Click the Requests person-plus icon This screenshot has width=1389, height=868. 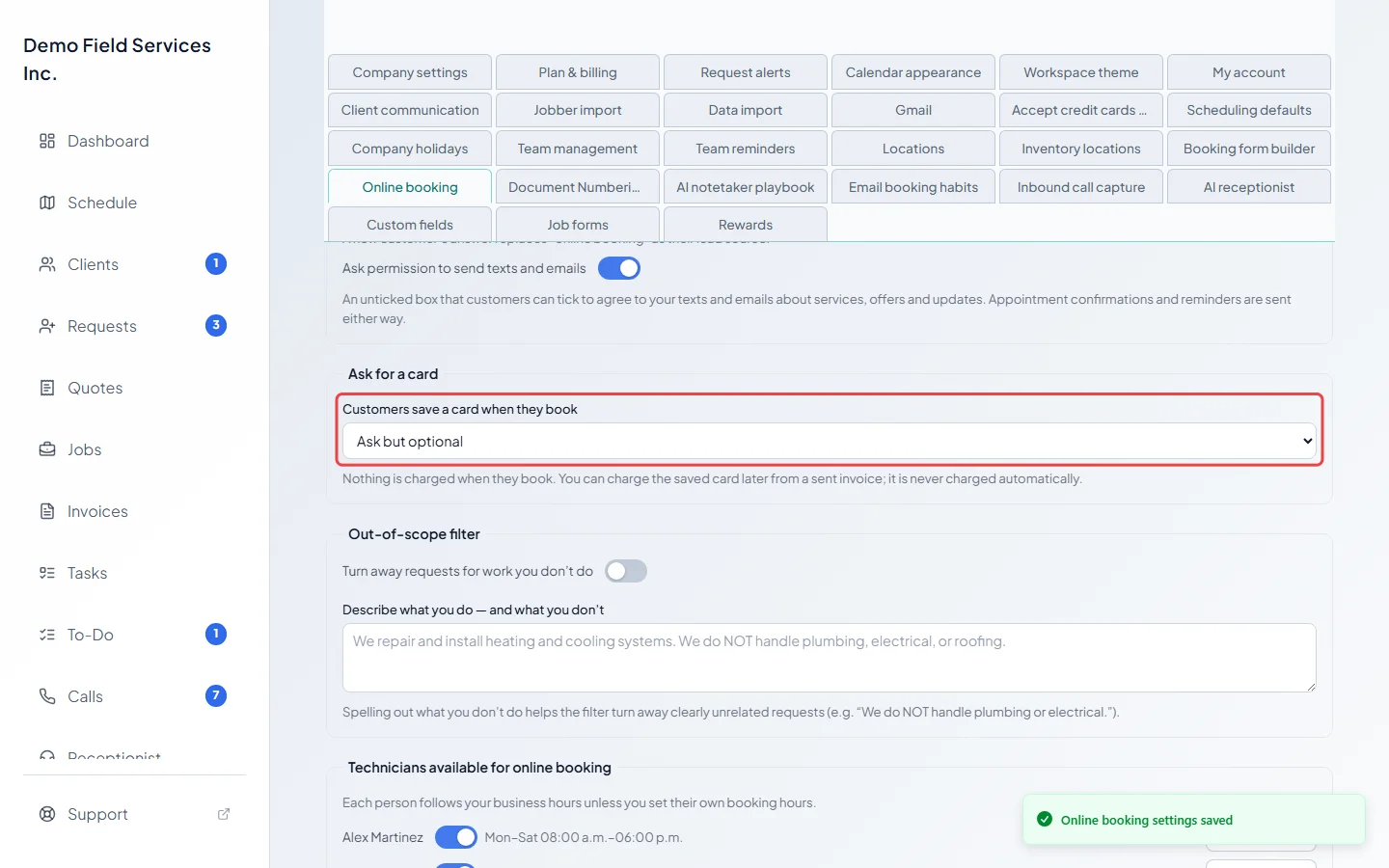(47, 326)
